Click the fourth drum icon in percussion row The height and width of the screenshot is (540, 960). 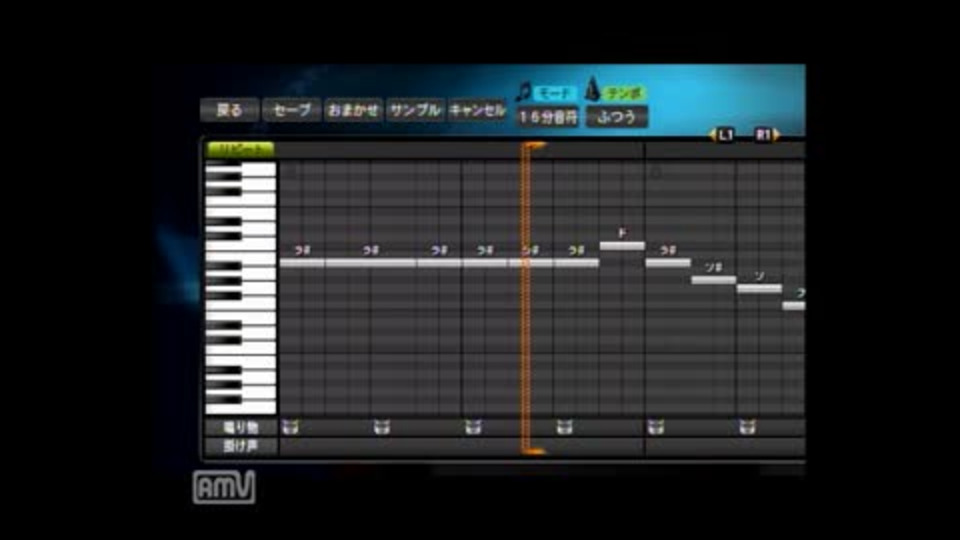pos(564,427)
